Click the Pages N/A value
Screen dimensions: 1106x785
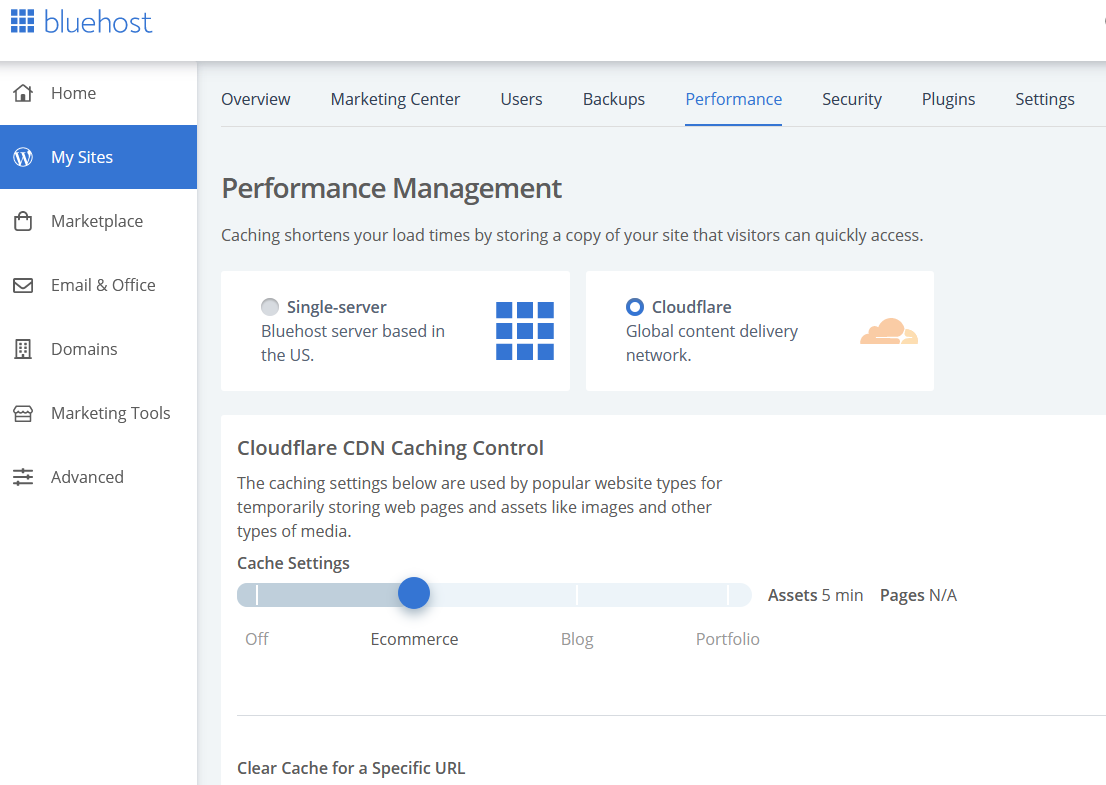click(x=918, y=595)
